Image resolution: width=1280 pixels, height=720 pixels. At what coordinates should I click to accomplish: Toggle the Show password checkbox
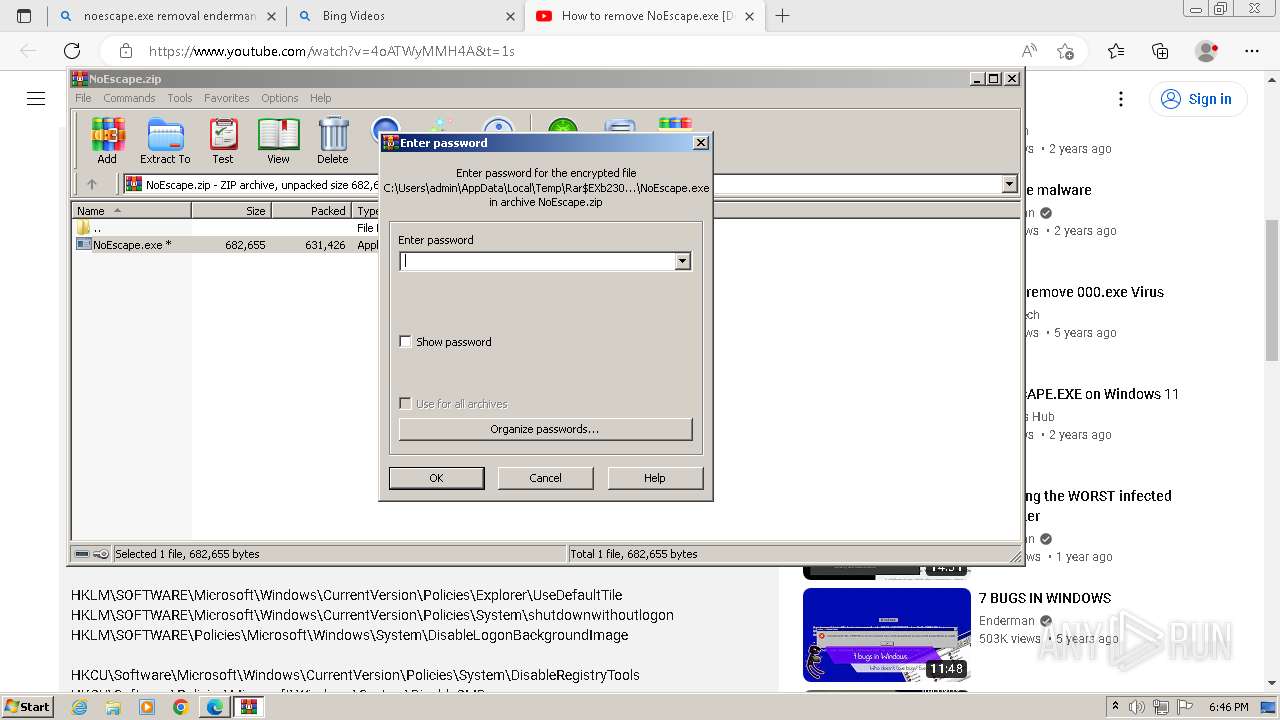click(405, 342)
